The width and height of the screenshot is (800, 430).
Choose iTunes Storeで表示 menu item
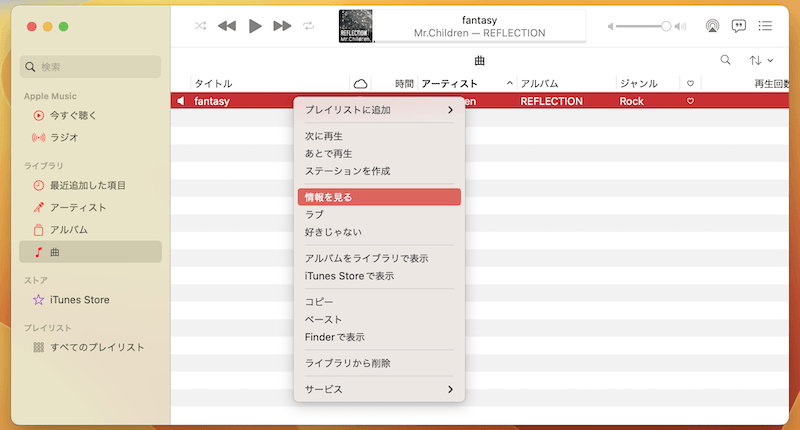[x=379, y=276]
